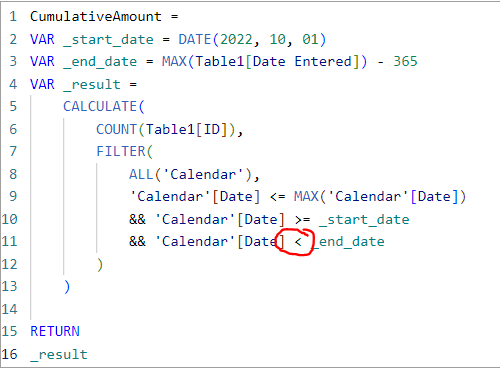Screen dimensions: 500x383
Task: Click the closing parenthesis on line 13
Action: click(x=67, y=287)
